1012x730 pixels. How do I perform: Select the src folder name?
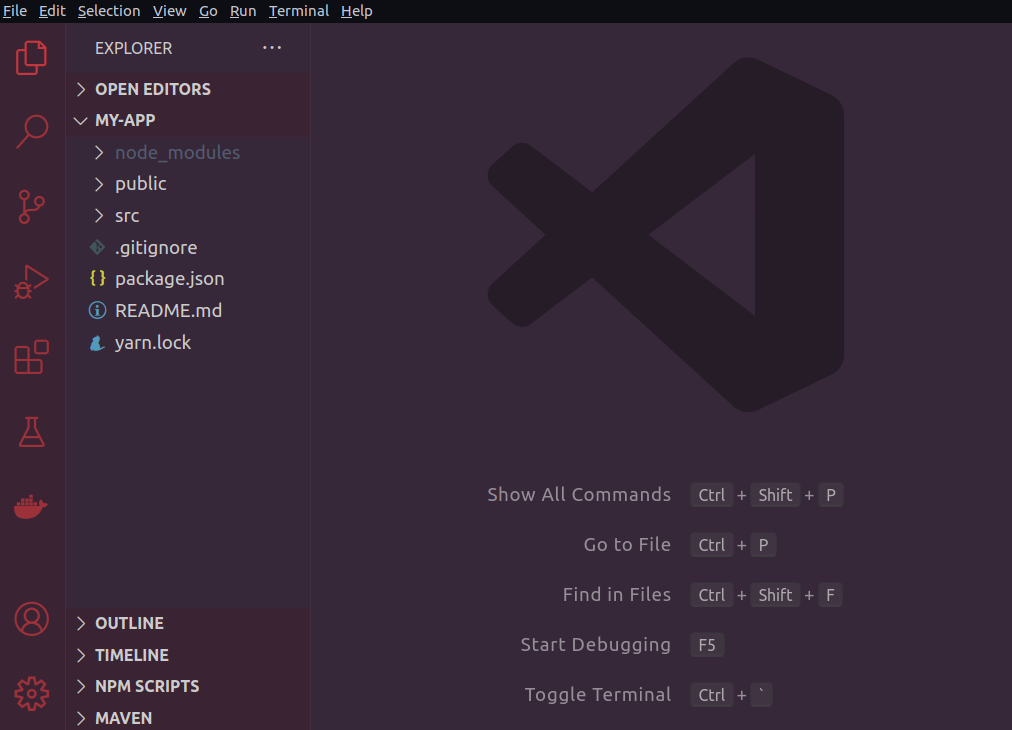(127, 216)
